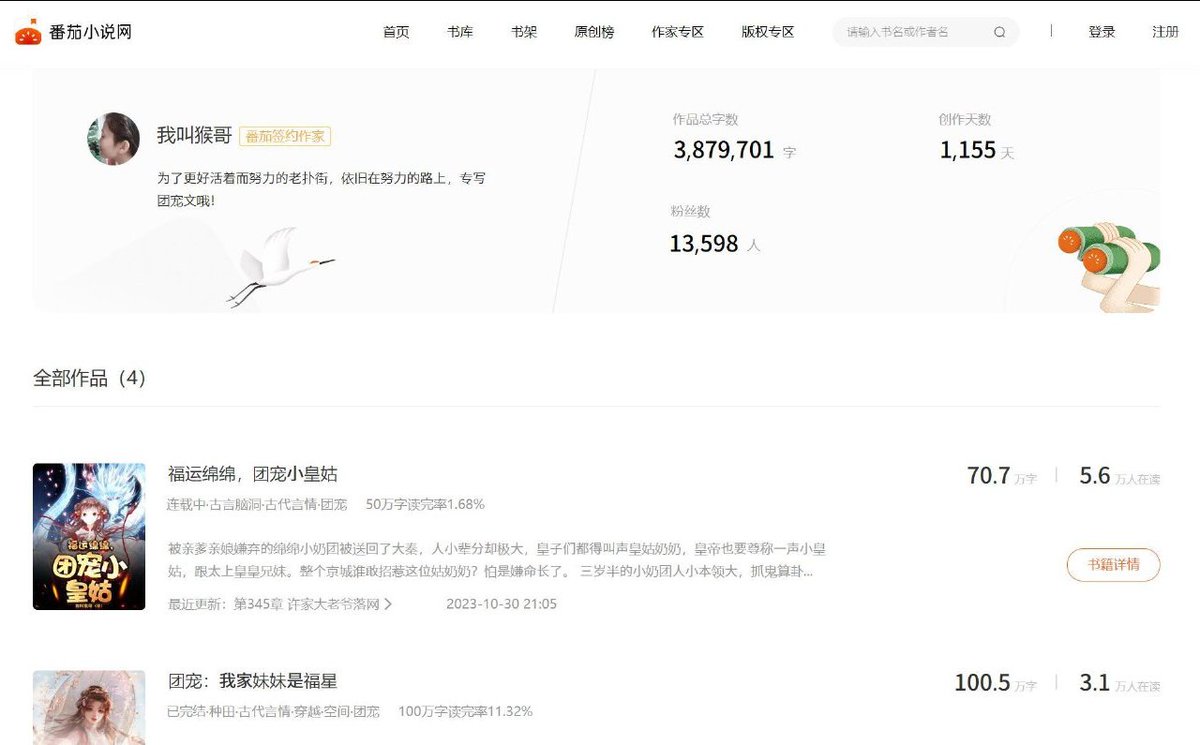Click update time 2023-10-30 21:05
Image resolution: width=1200 pixels, height=745 pixels.
(x=501, y=604)
